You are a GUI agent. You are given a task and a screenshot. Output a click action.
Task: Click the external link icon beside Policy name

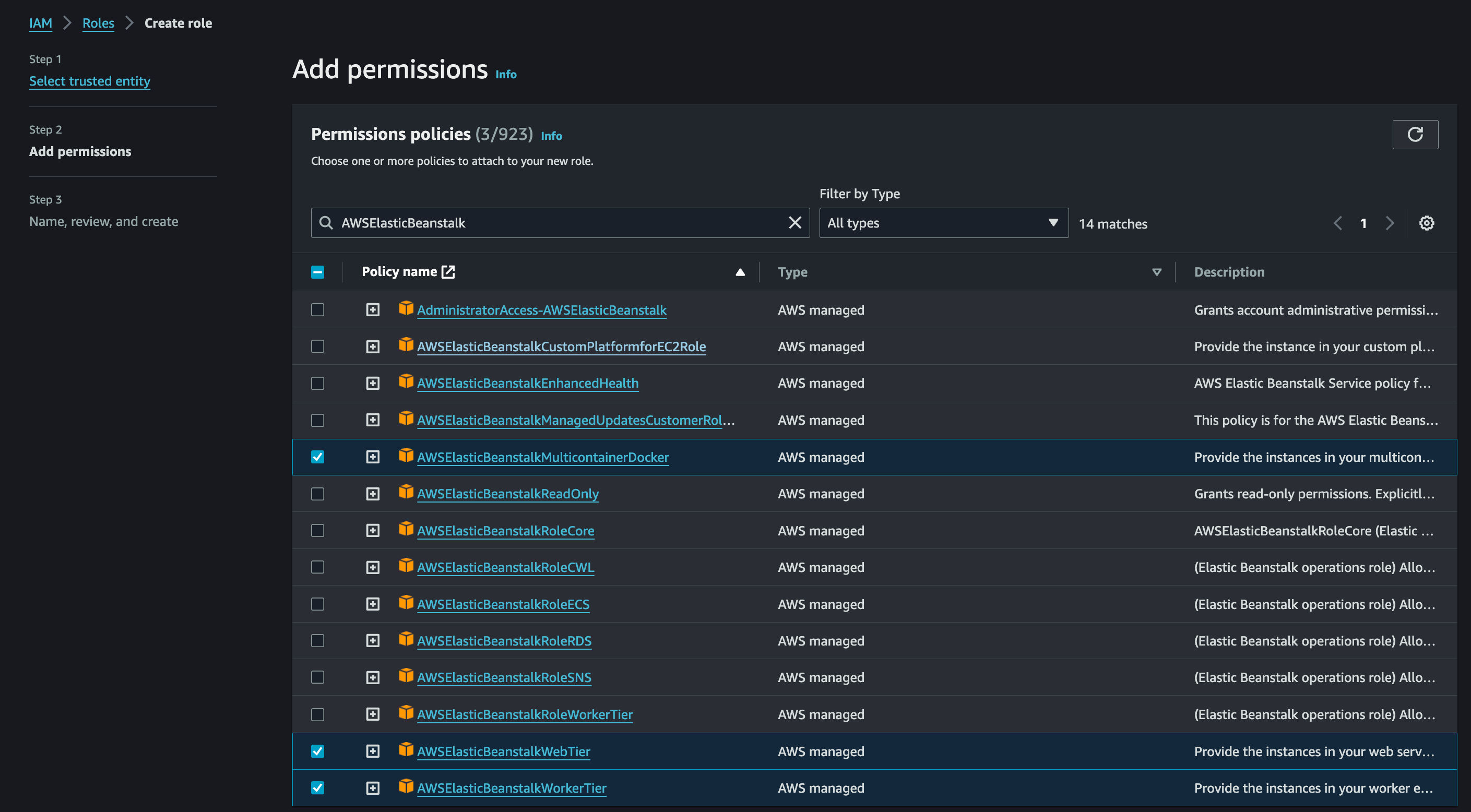tap(448, 272)
